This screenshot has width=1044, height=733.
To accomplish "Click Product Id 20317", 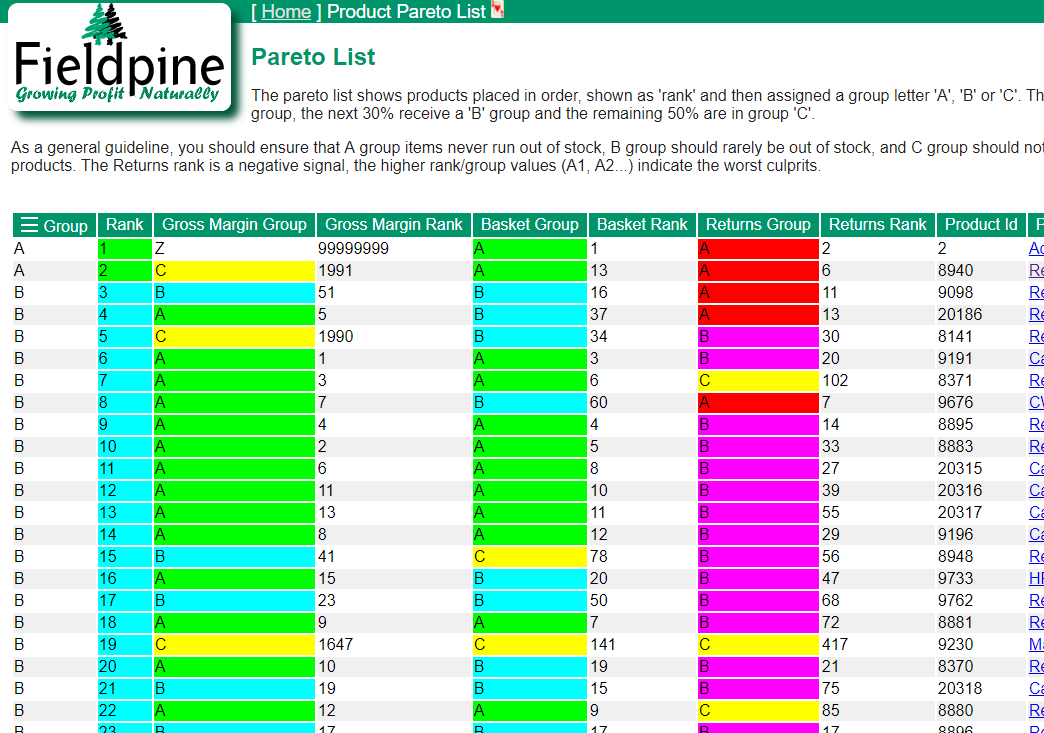I will click(960, 513).
